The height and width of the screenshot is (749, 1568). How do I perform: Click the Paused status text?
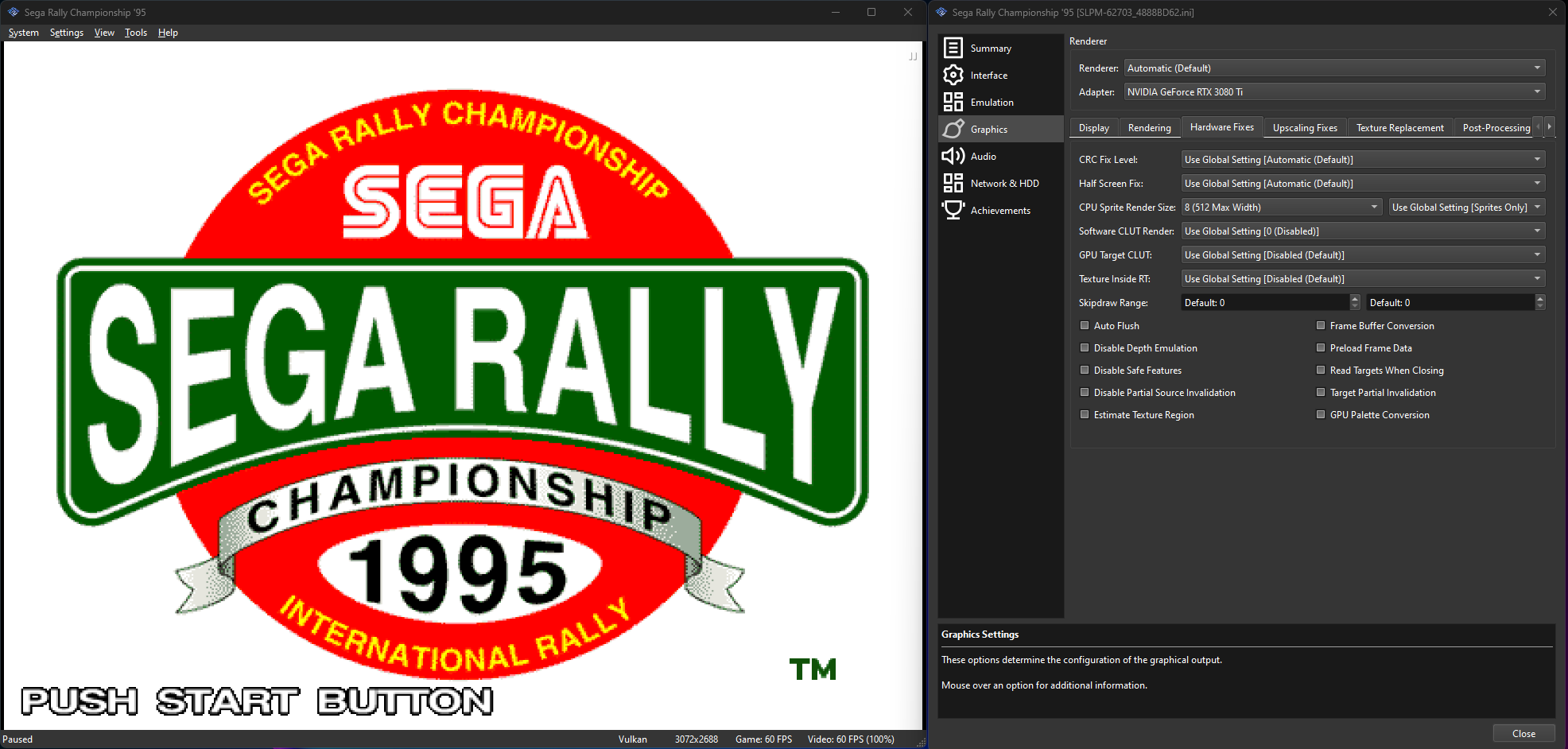[x=17, y=739]
